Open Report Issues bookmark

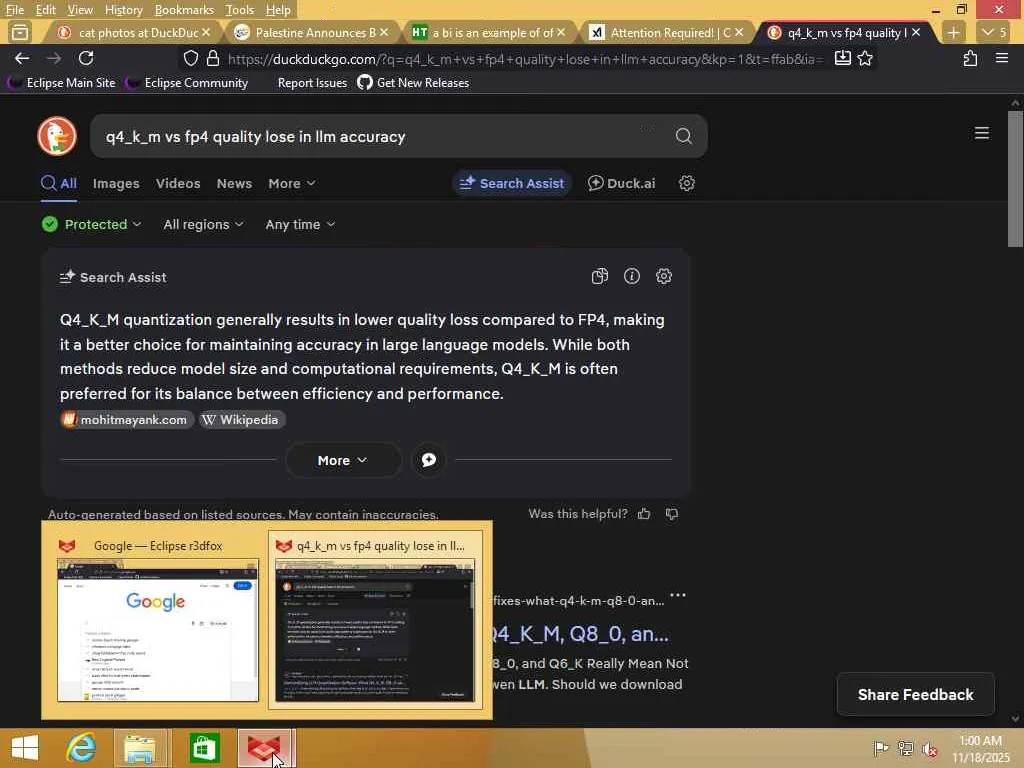pyautogui.click(x=312, y=83)
